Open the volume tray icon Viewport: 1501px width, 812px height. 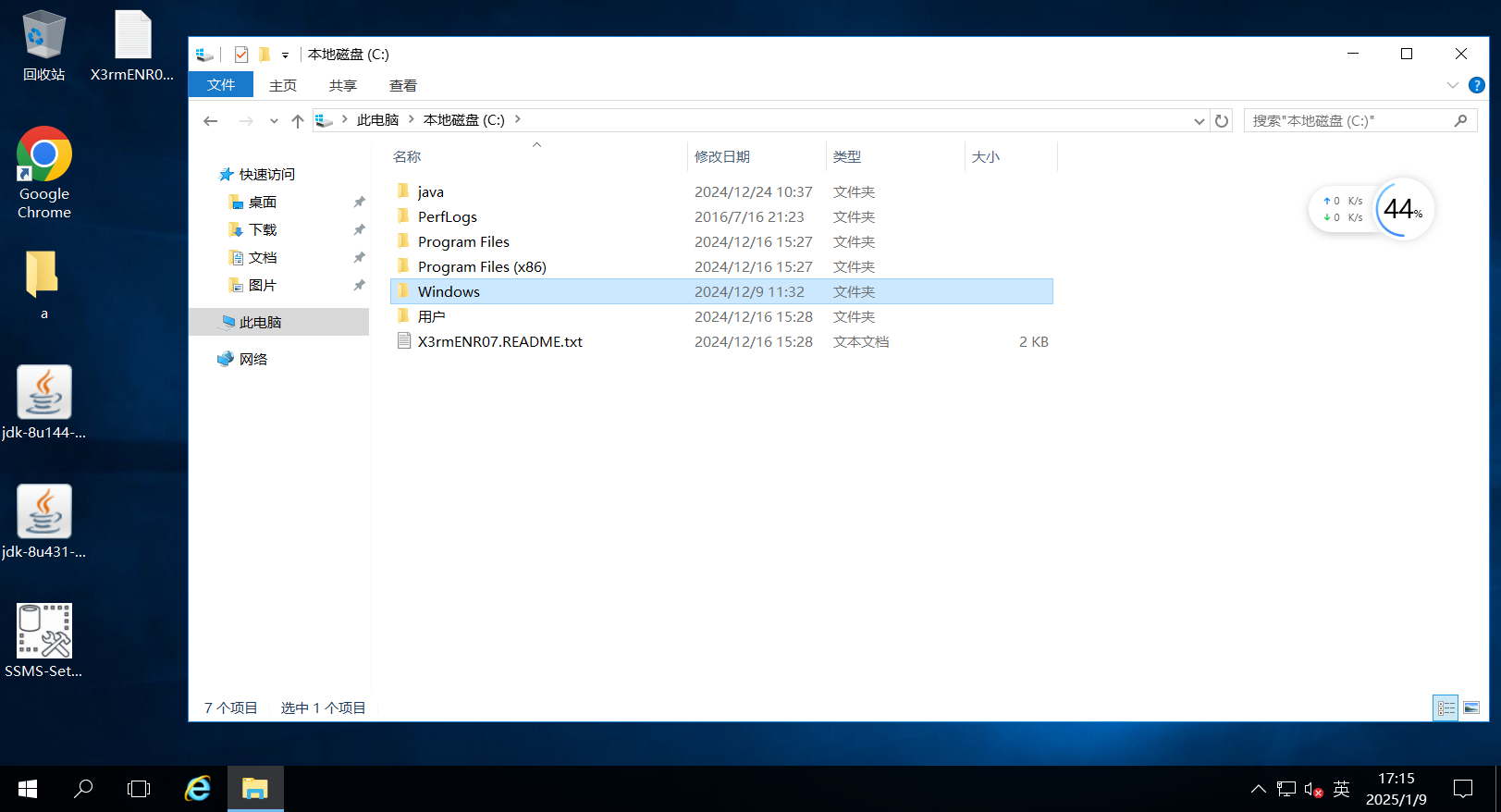tap(1313, 789)
